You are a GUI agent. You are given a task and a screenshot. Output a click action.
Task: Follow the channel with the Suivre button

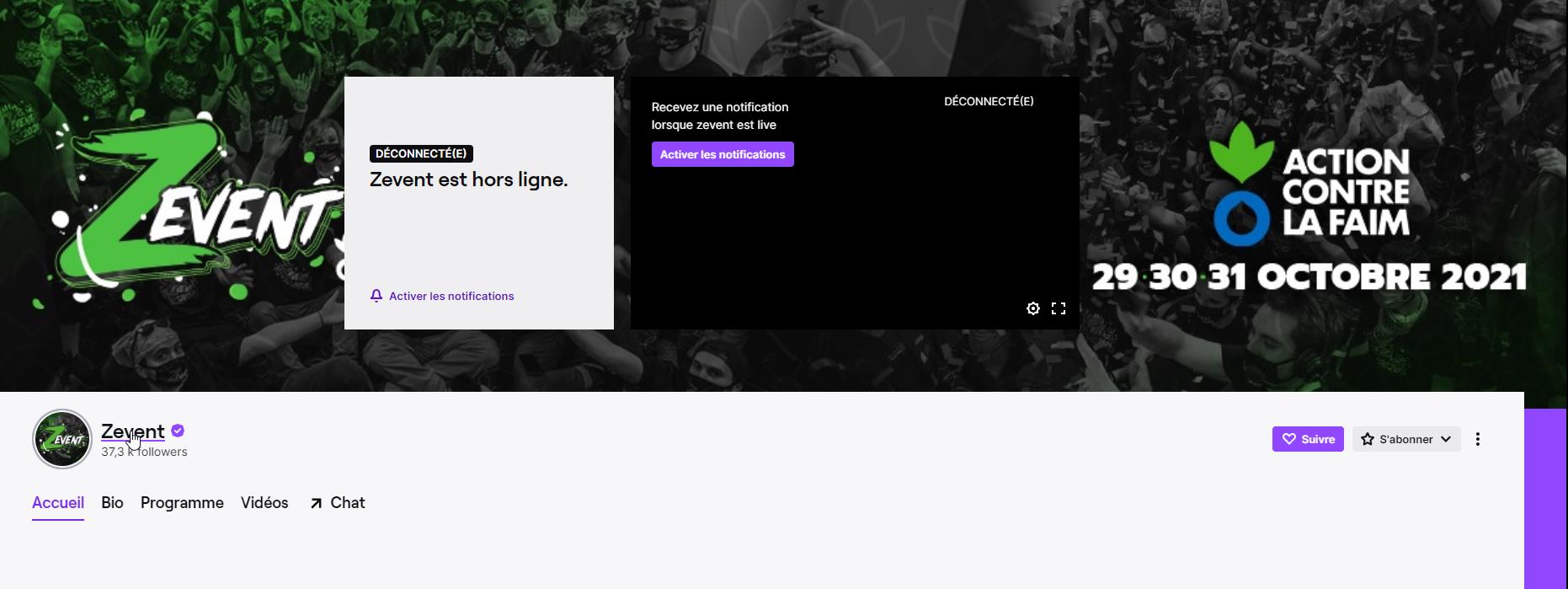(1307, 439)
